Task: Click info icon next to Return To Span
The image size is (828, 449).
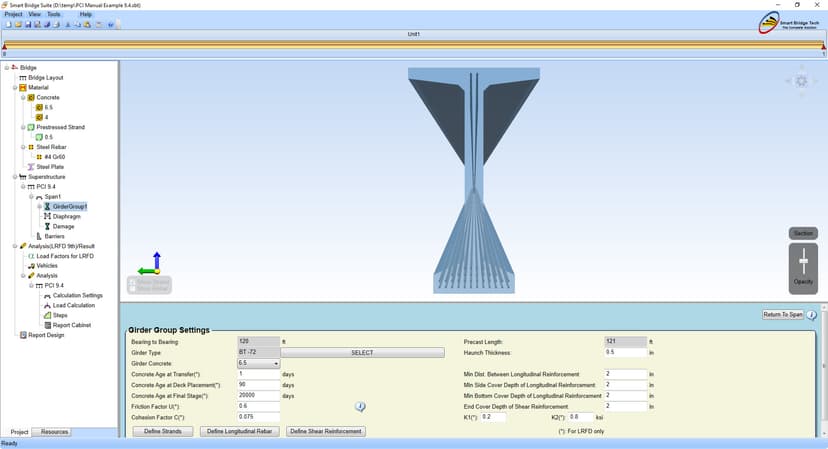Action: pyautogui.click(x=812, y=315)
